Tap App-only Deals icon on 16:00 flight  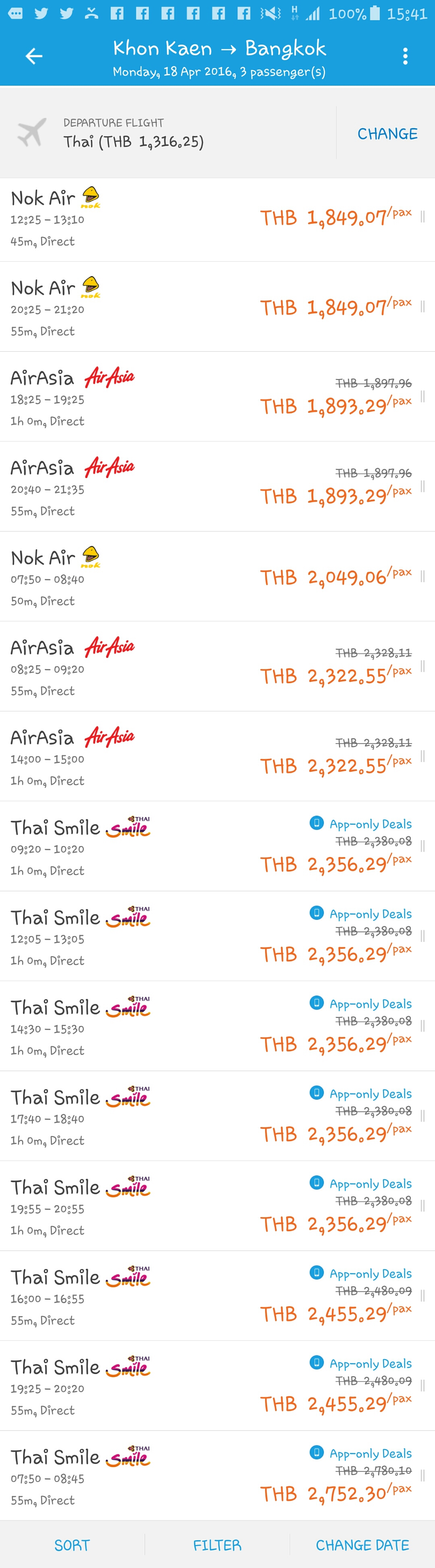tap(316, 1273)
